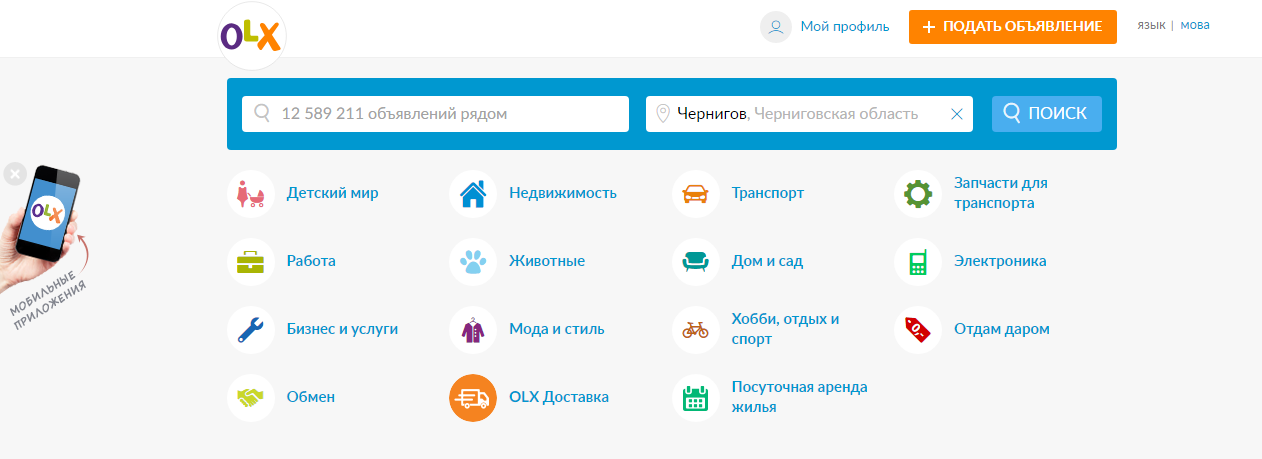Clear the Чернигов location field
Image resolution: width=1262 pixels, height=459 pixels.
[956, 114]
